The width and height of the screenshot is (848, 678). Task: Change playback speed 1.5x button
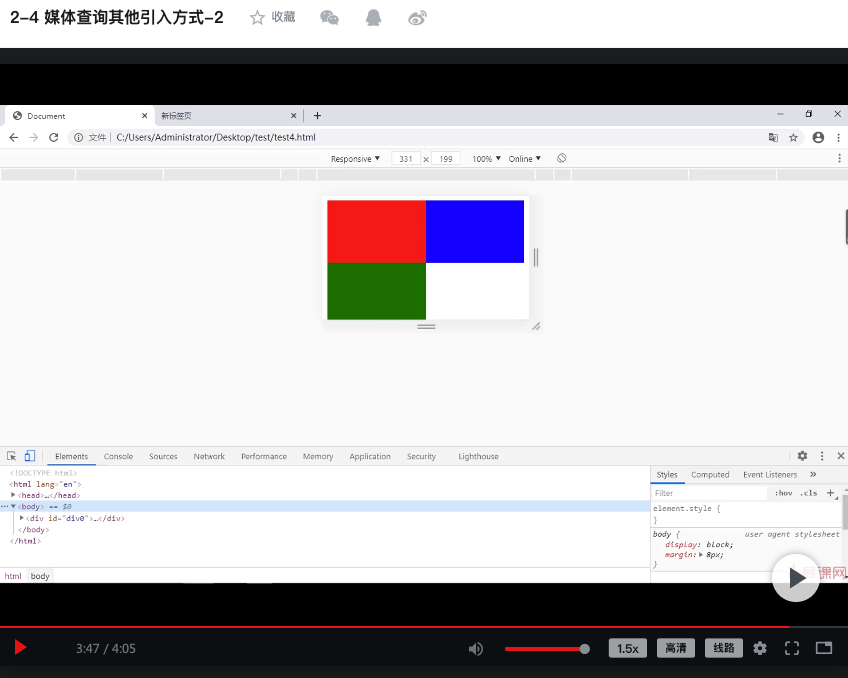(x=628, y=648)
